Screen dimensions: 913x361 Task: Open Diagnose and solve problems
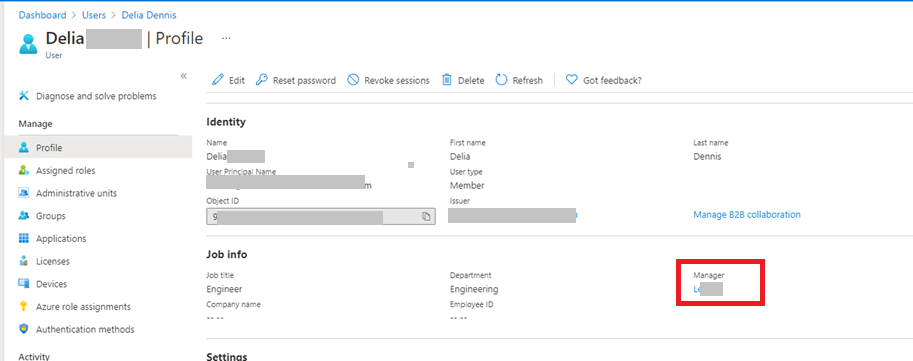(x=96, y=96)
